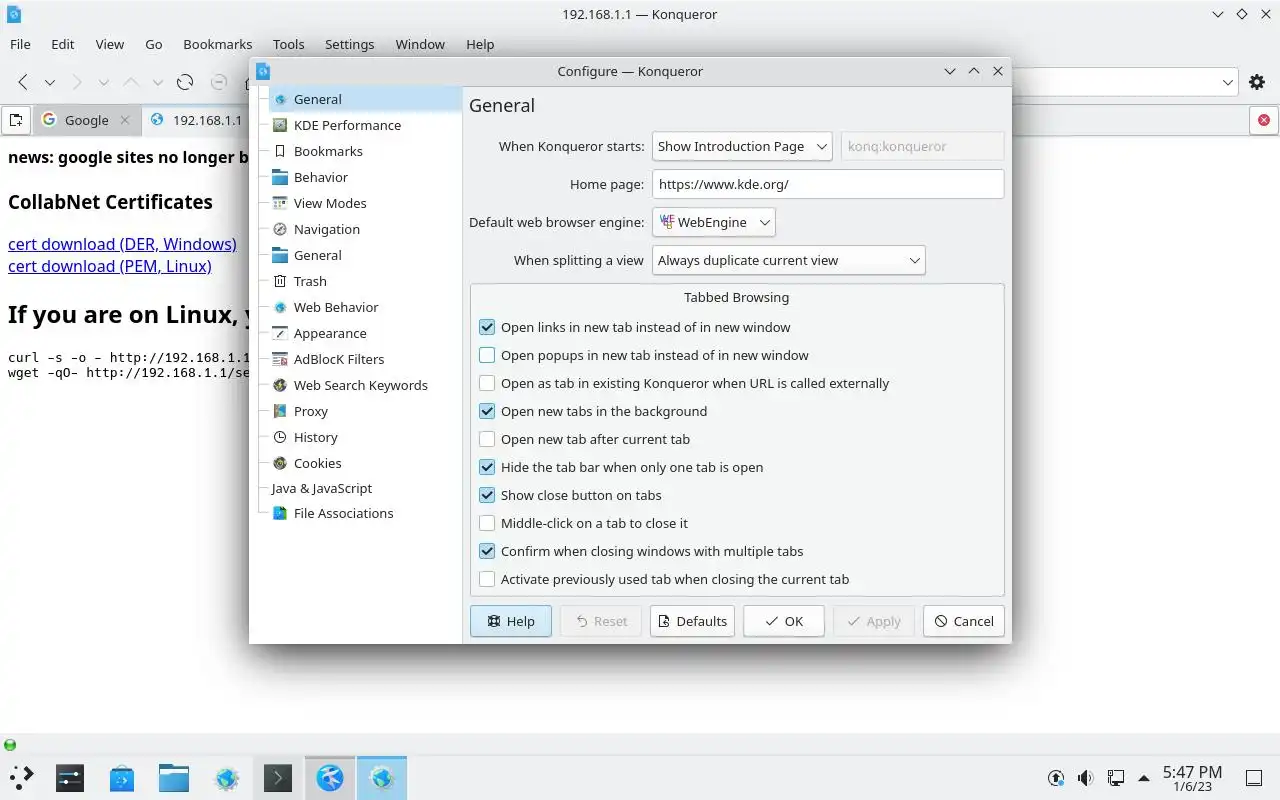Confirm the dialog with OK
1280x800 pixels.
point(784,621)
